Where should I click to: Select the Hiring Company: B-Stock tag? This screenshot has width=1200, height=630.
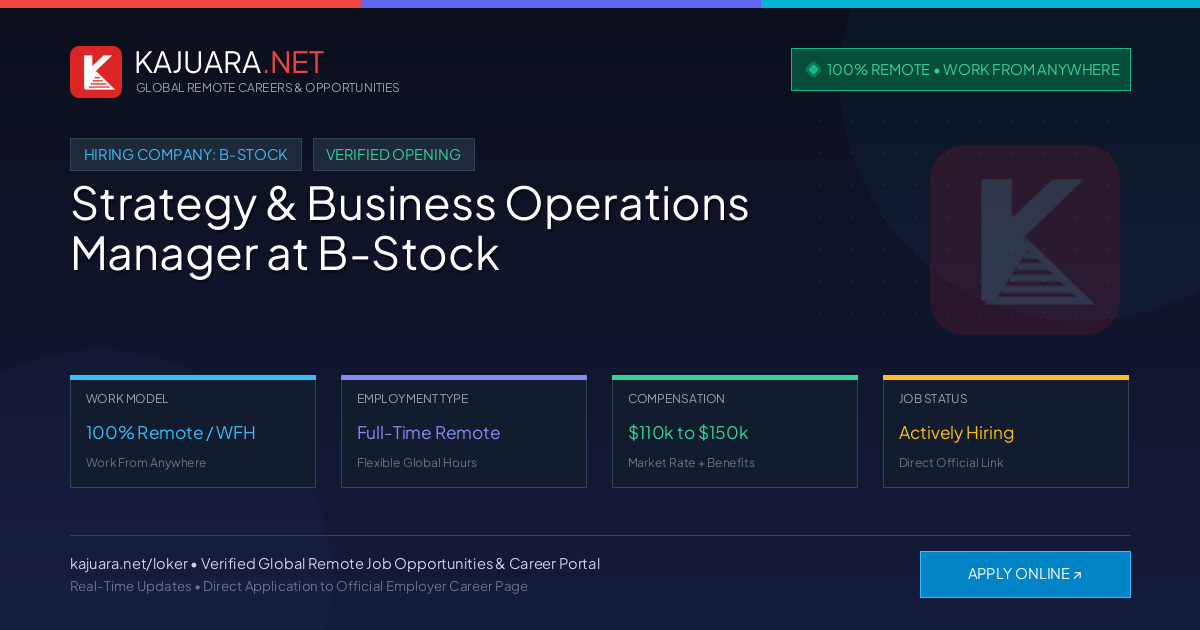(x=186, y=154)
